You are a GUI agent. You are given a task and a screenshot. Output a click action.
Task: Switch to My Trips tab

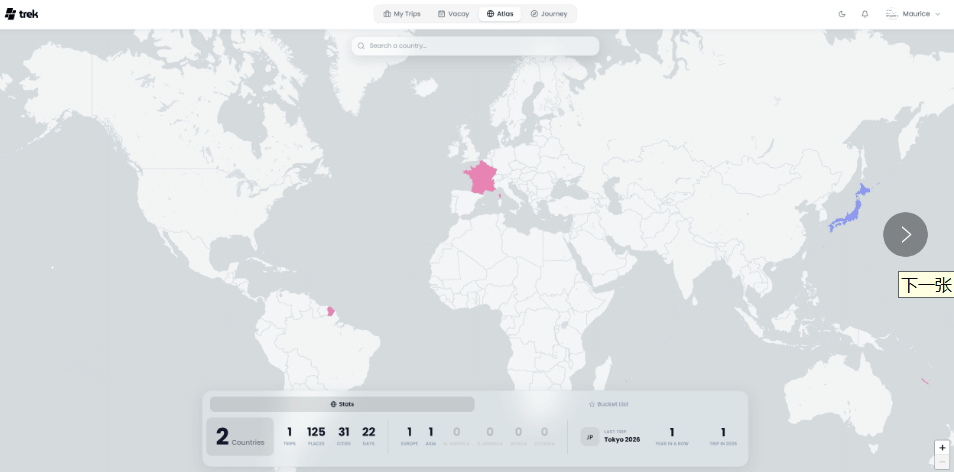pos(402,14)
